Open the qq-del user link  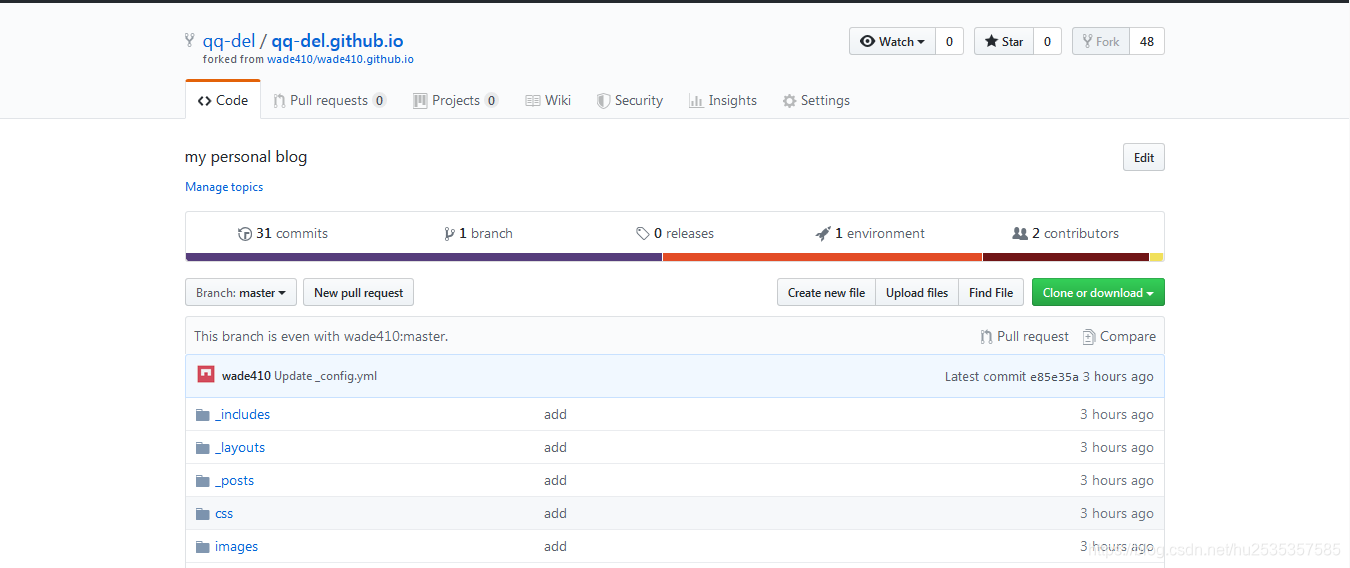point(229,41)
